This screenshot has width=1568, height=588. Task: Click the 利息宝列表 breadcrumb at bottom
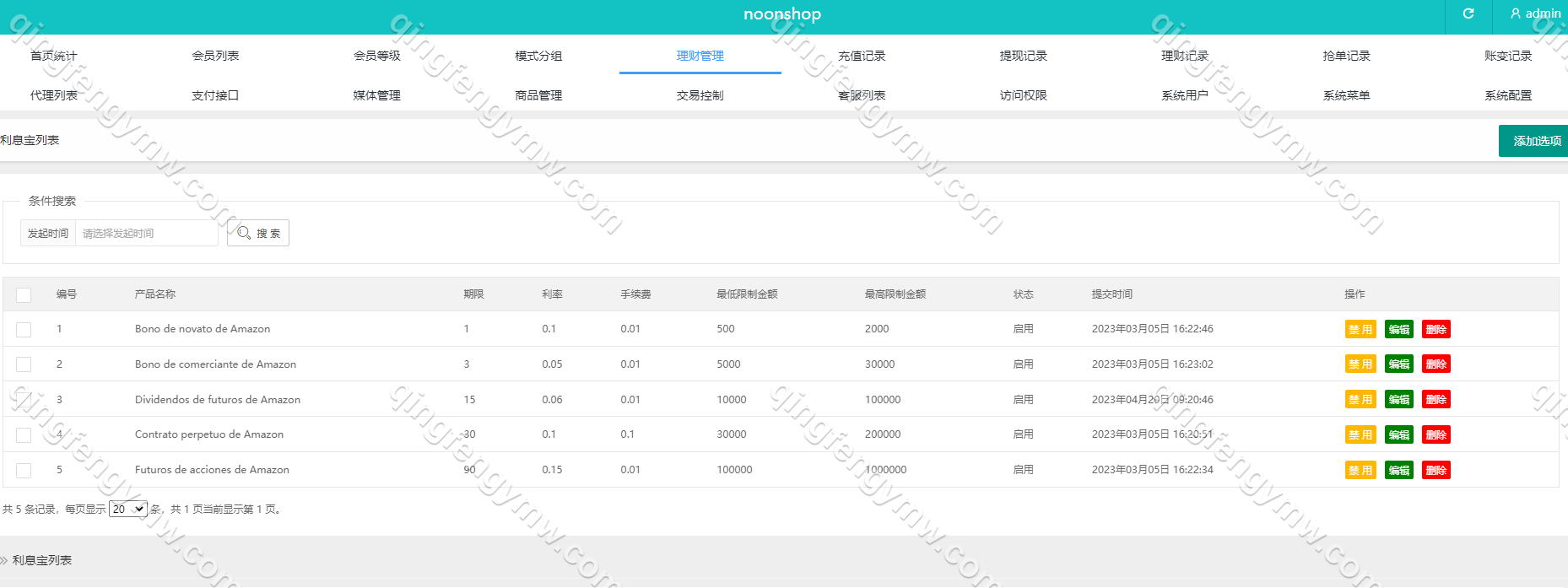42,560
